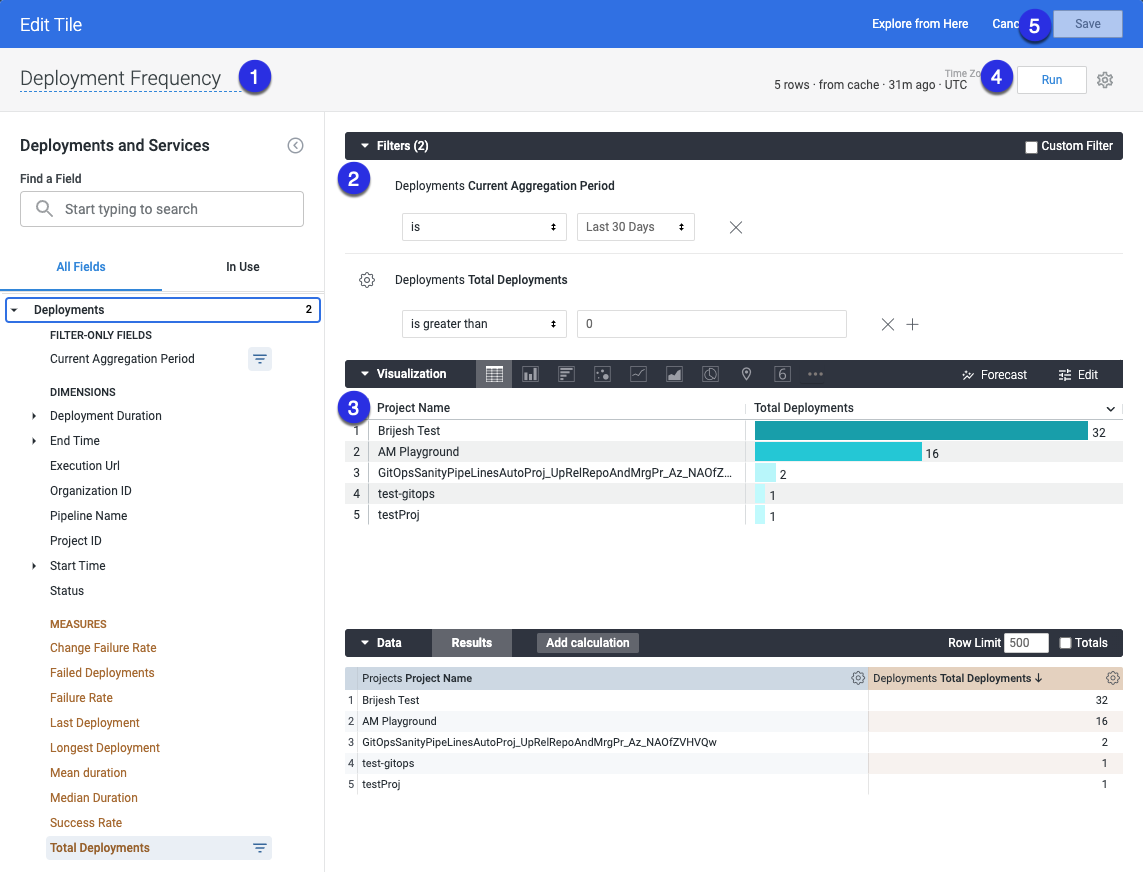
Task: Select the table visualization icon
Action: pos(494,374)
